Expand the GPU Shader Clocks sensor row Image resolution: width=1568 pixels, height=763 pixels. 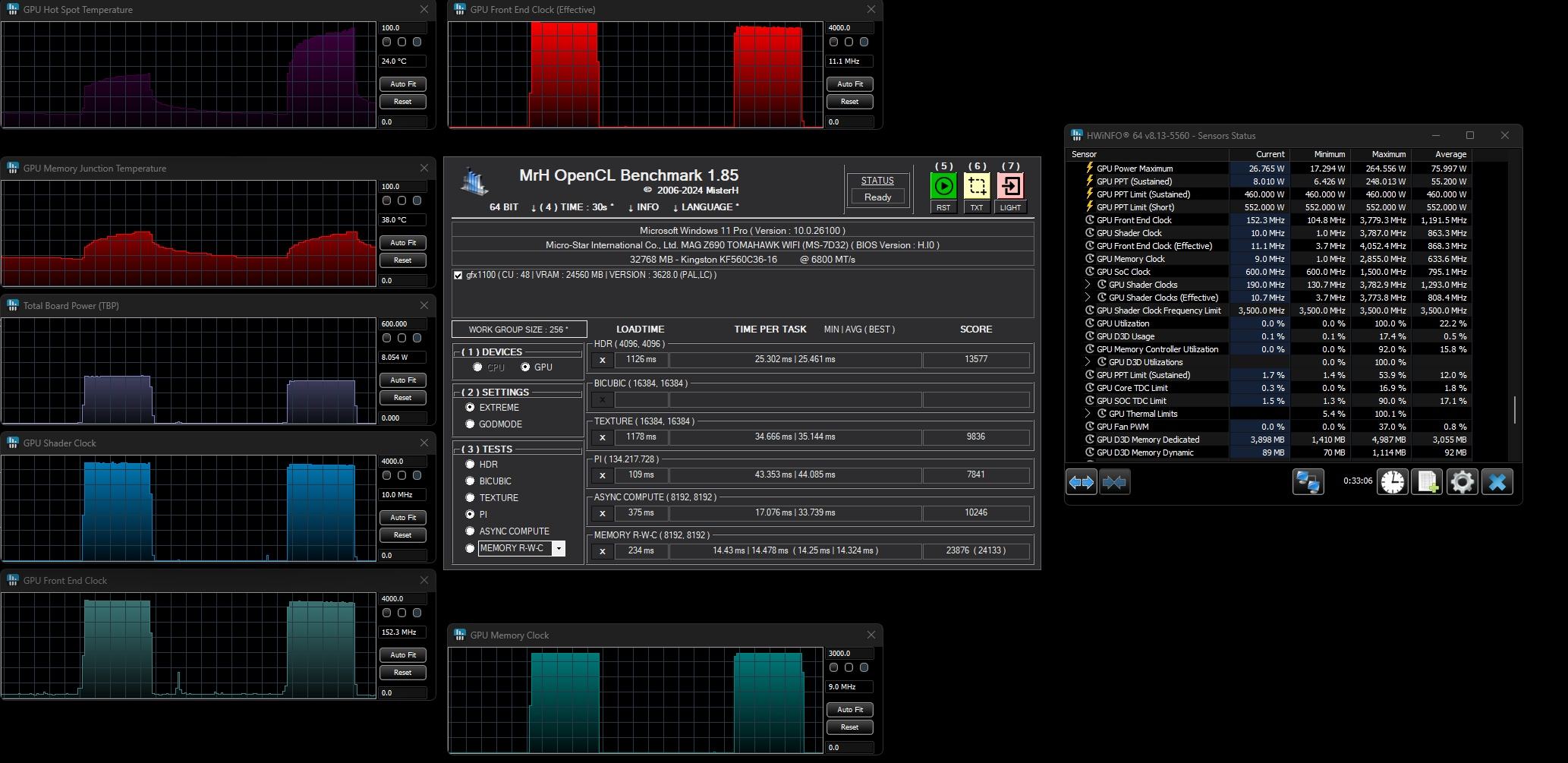1088,285
